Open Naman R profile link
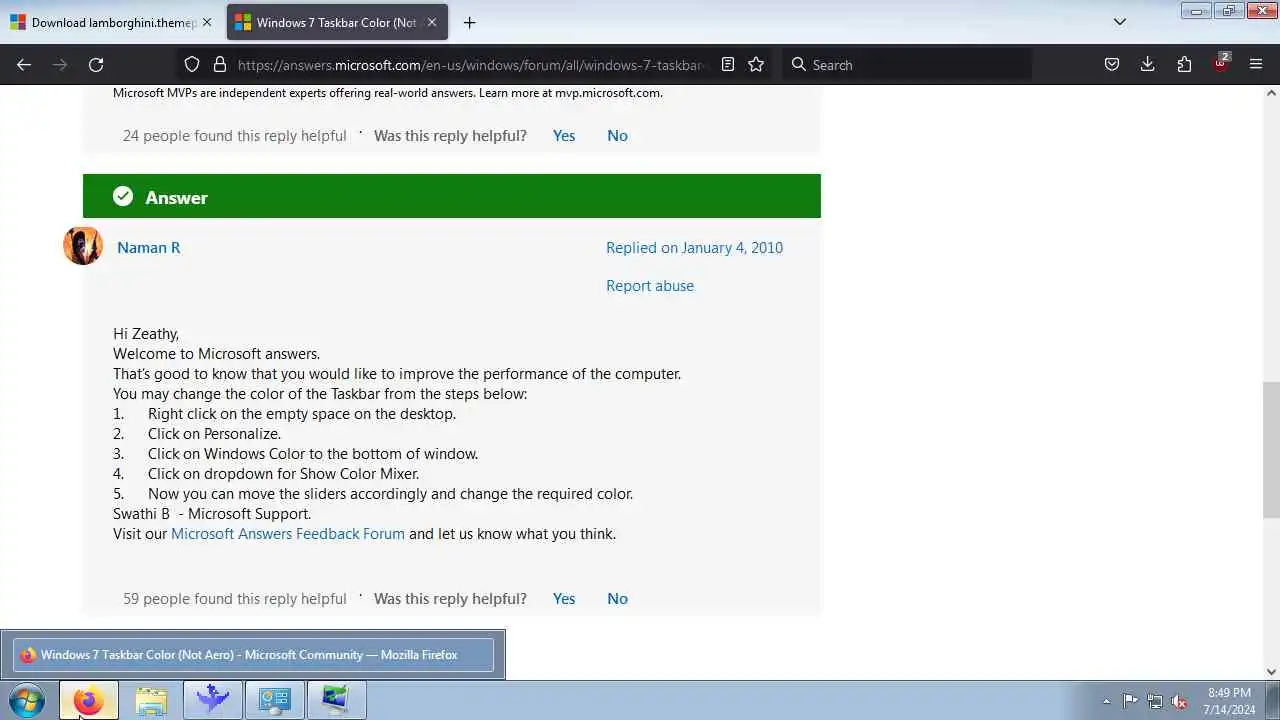Image resolution: width=1280 pixels, height=720 pixels. 149,247
